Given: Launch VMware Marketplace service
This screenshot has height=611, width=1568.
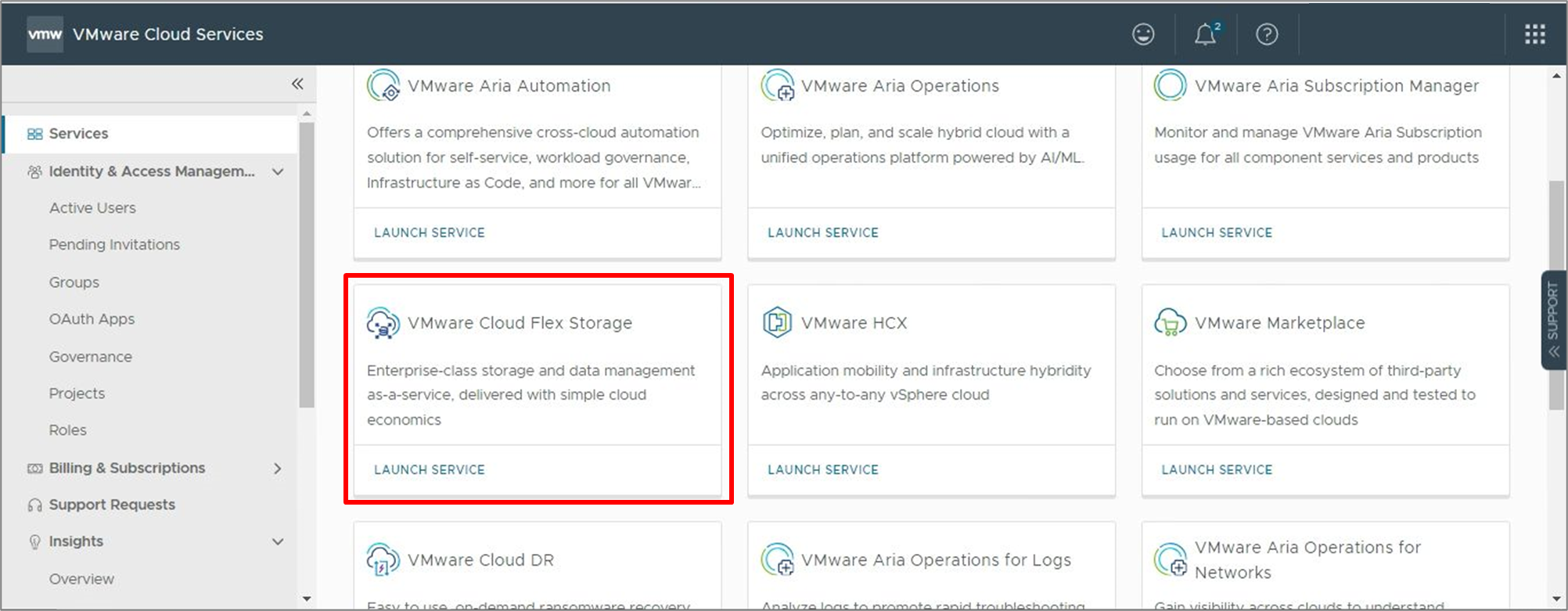Looking at the screenshot, I should pyautogui.click(x=1217, y=469).
